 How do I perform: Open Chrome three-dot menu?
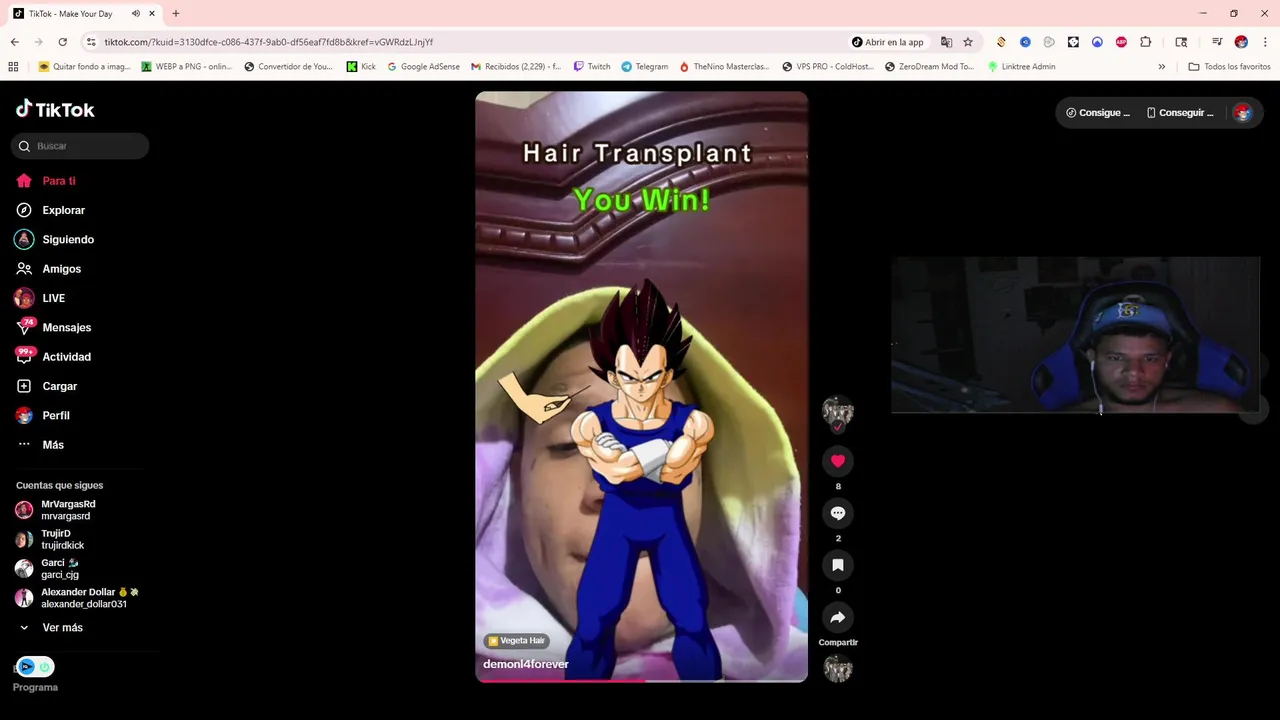pos(1264,42)
